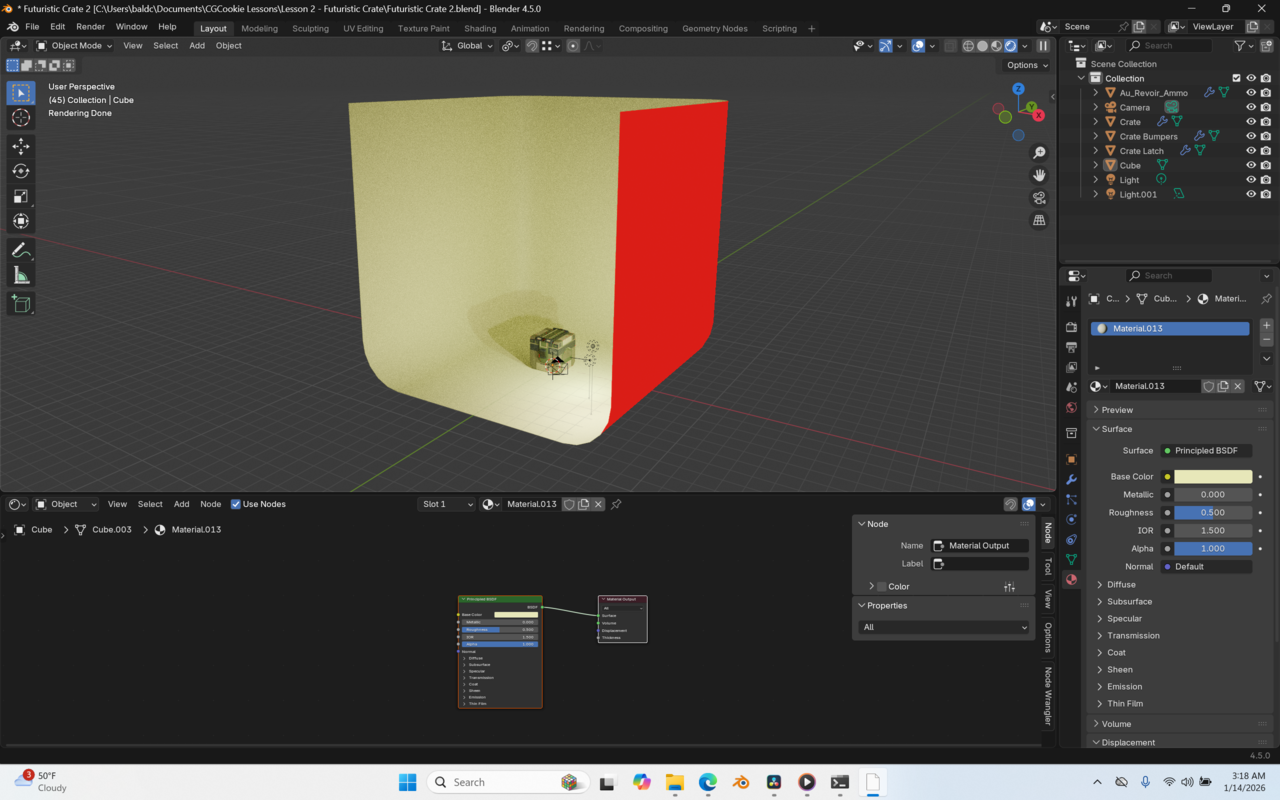Hide the Camera object in the outliner
The image size is (1280, 800).
(1249, 107)
